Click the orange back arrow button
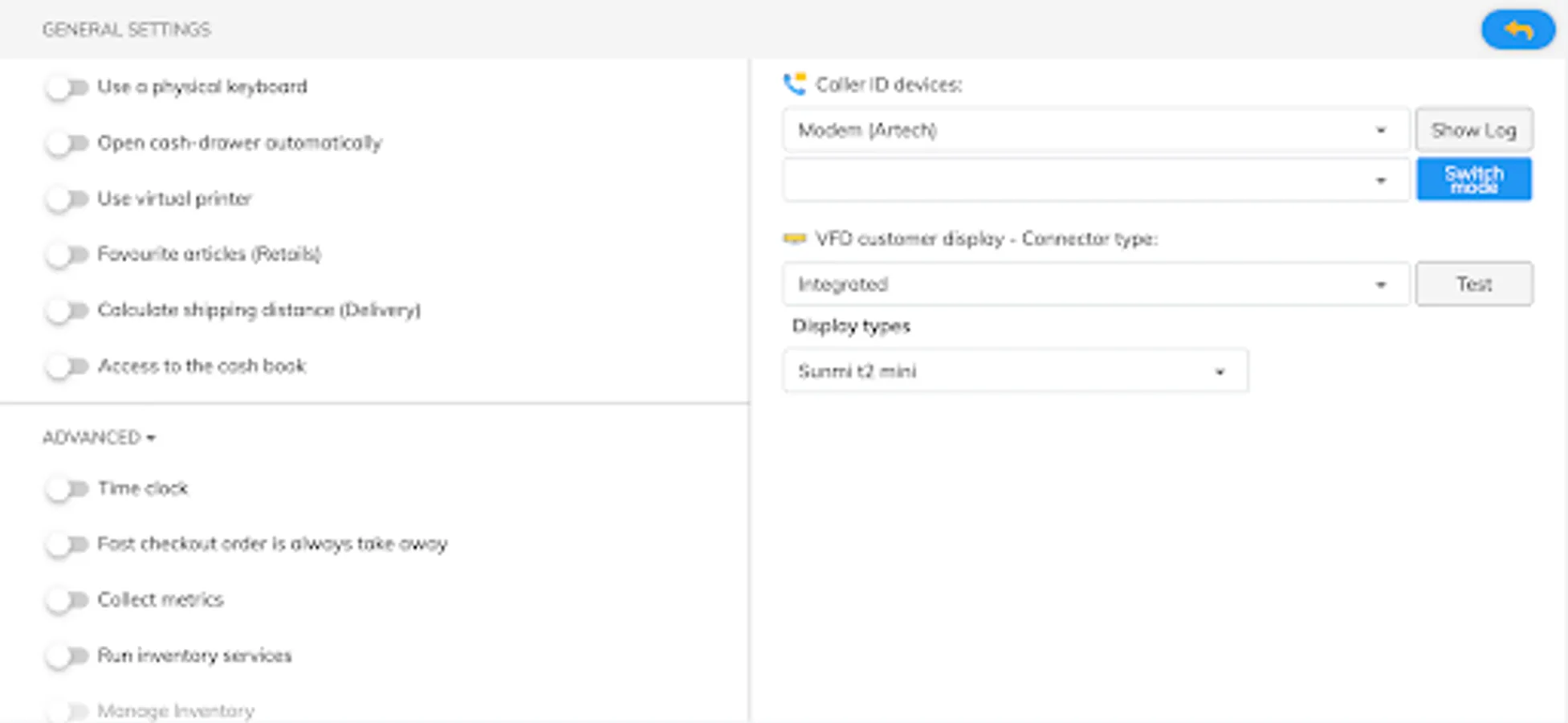The image size is (1568, 723). pos(1517,31)
